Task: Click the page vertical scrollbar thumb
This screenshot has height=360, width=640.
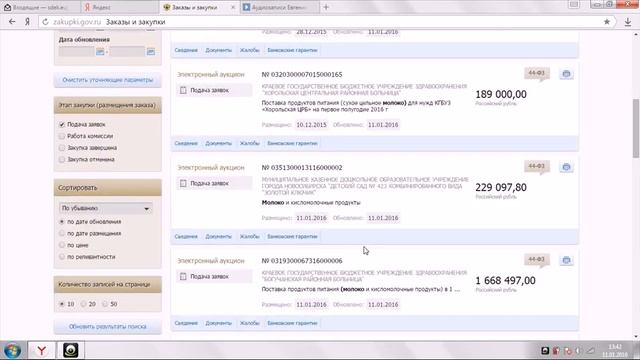Action: (636, 128)
